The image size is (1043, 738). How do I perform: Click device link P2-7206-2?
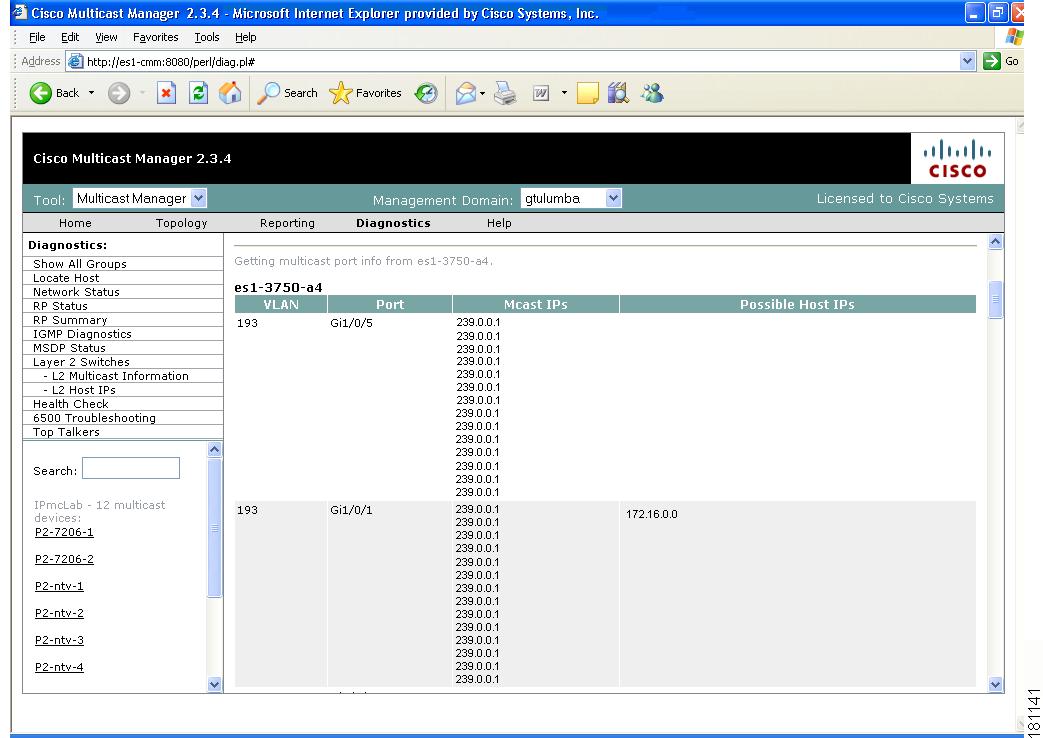(64, 559)
